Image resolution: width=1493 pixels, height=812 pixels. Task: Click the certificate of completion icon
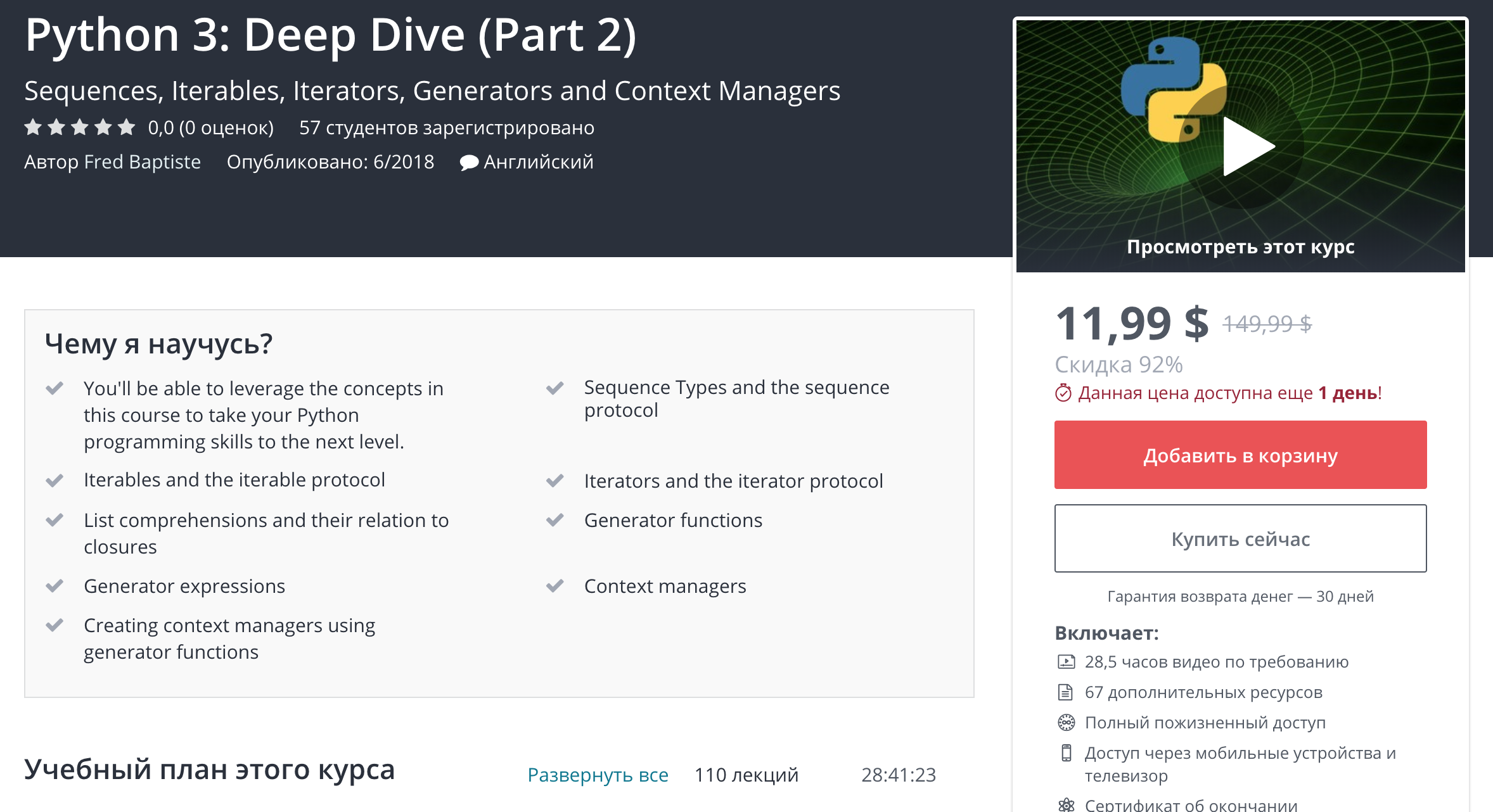pos(1066,804)
